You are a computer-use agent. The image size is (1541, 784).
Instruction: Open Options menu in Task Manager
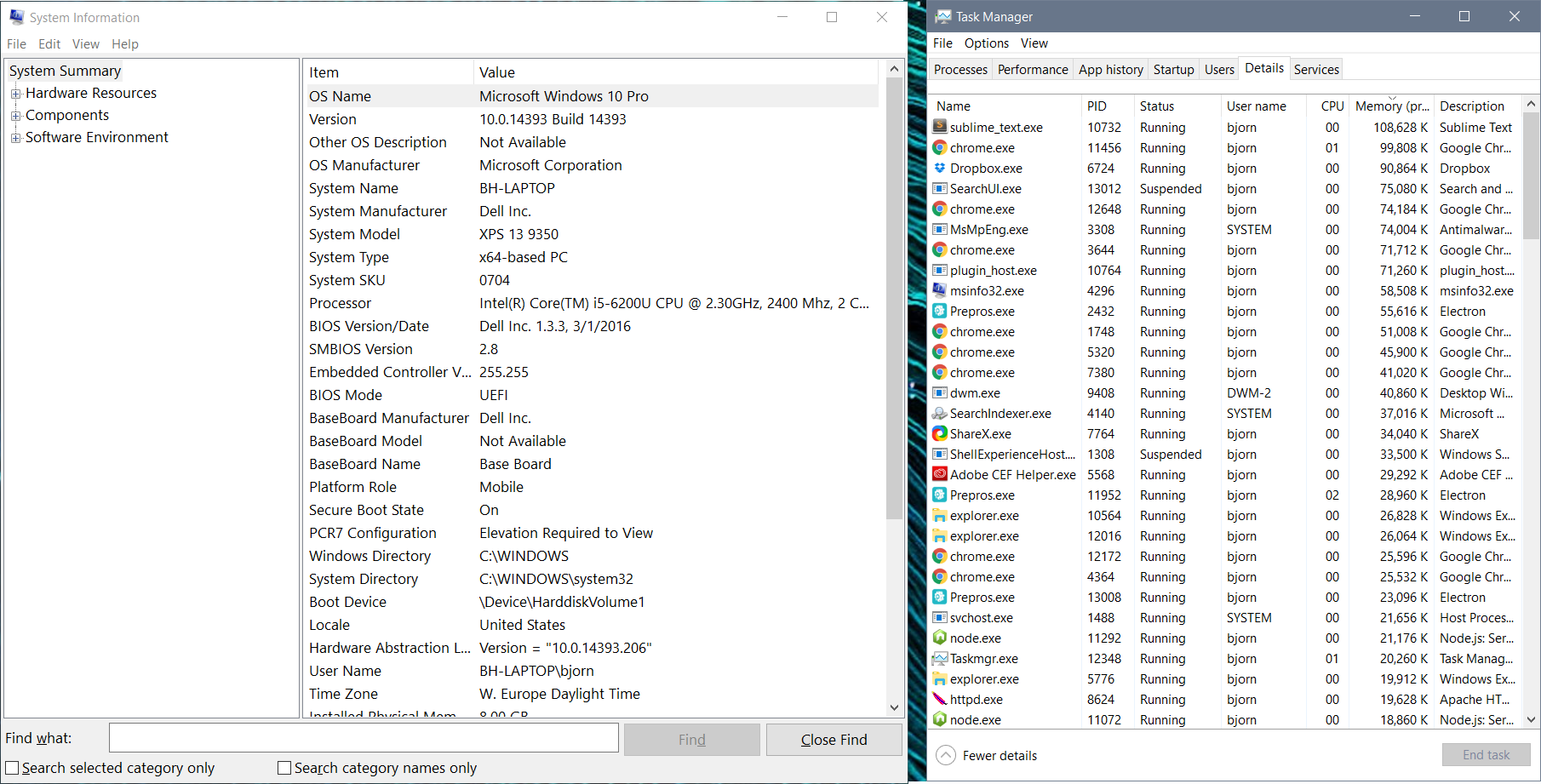tap(987, 43)
